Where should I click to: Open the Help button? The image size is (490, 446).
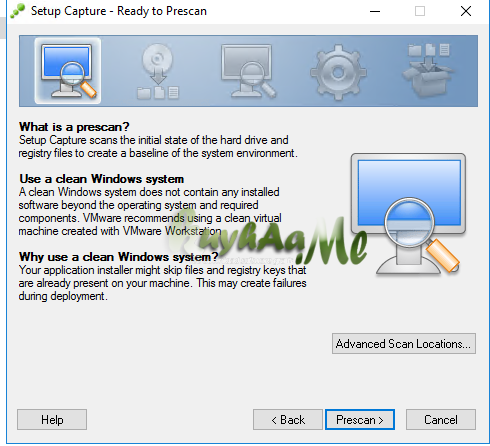[x=52, y=420]
